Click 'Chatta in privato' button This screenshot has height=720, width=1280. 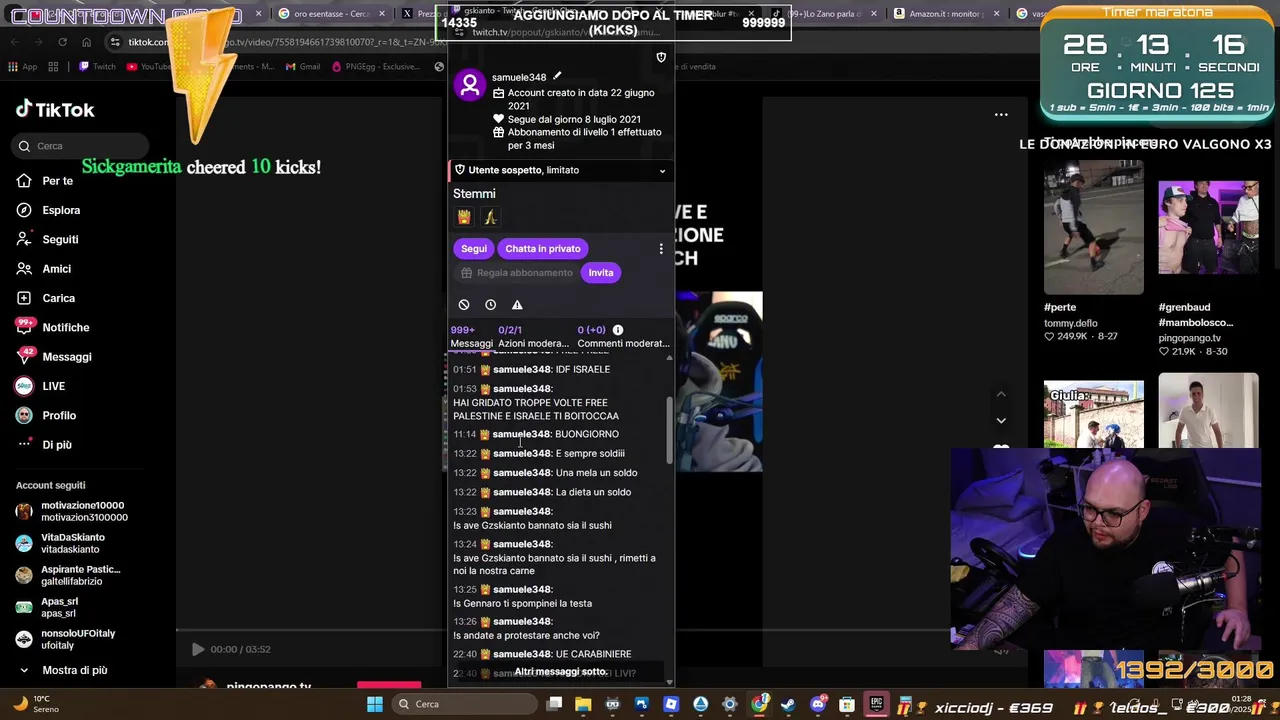[x=543, y=248]
